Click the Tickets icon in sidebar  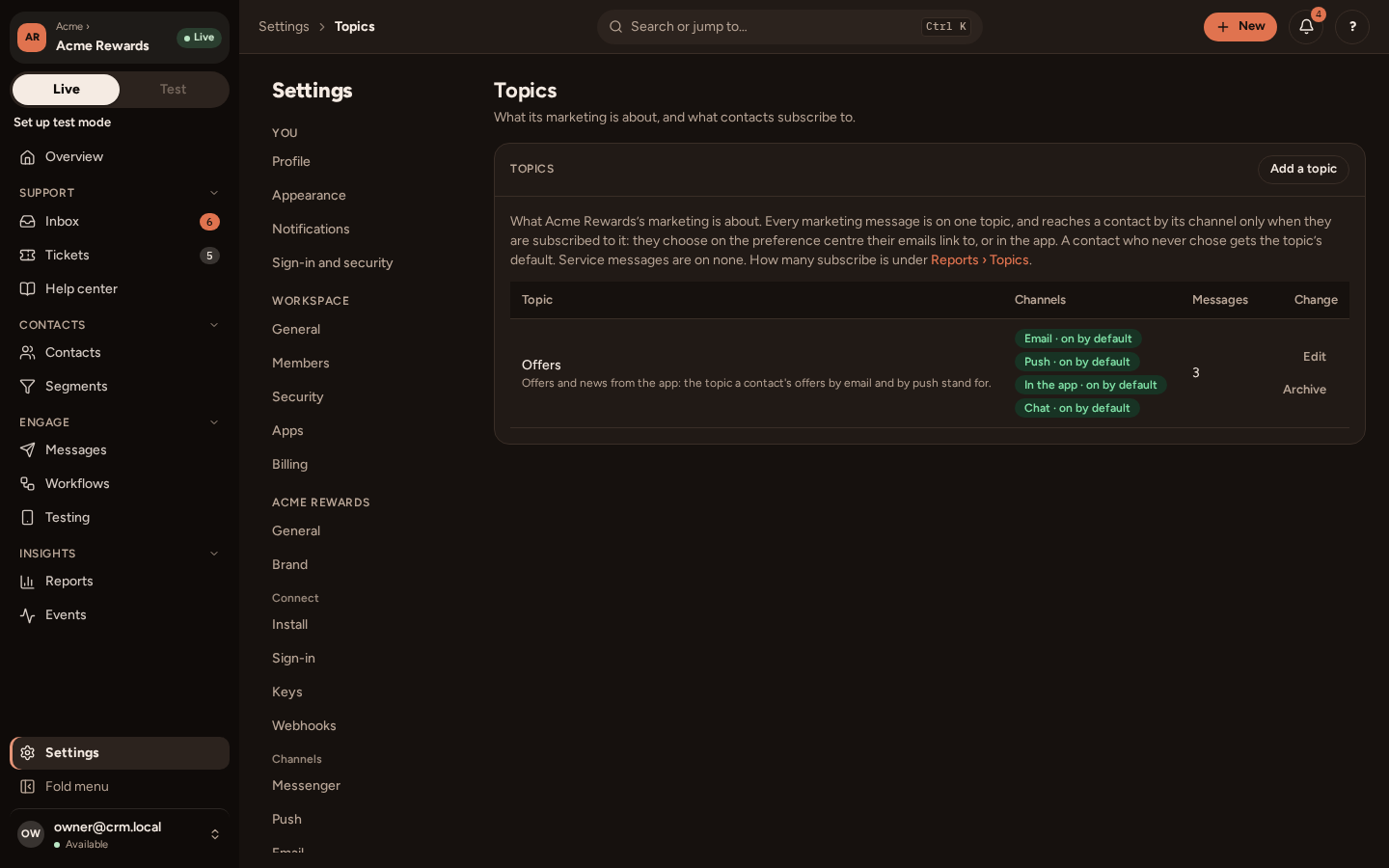pos(28,256)
